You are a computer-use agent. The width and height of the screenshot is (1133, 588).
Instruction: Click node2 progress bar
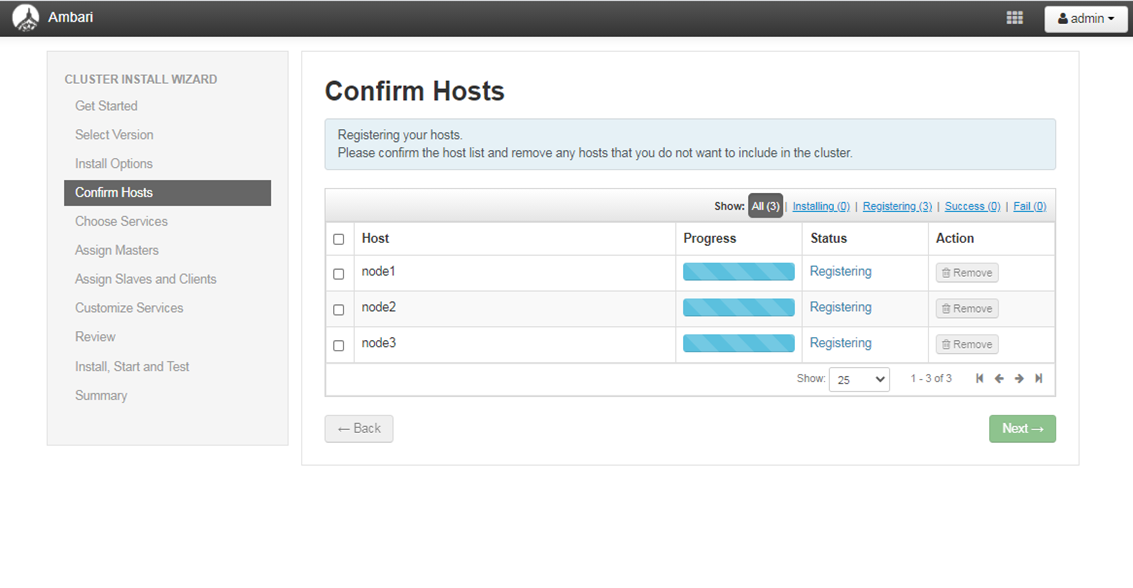point(738,308)
